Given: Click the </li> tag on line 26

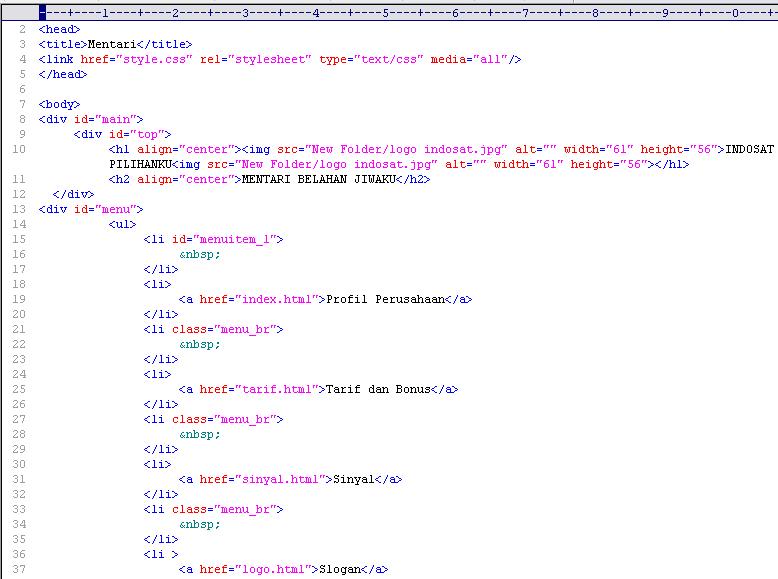Looking at the screenshot, I should (x=161, y=404).
